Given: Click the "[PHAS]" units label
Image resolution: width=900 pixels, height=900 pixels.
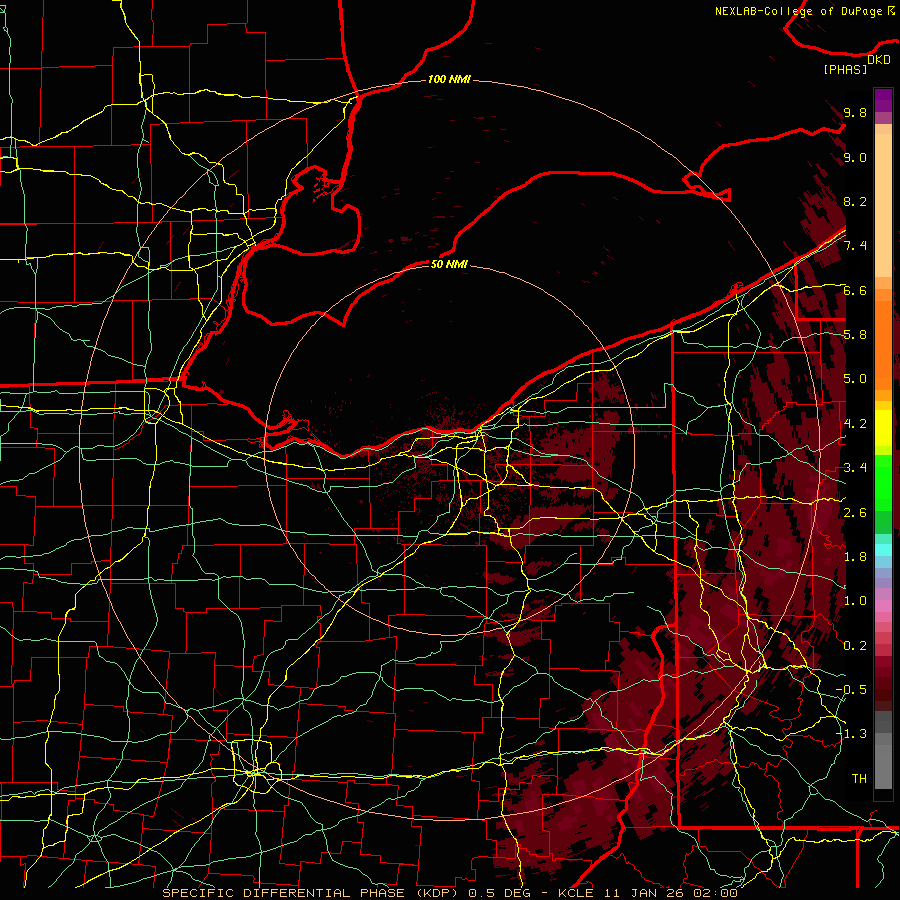Looking at the screenshot, I should pos(845,70).
